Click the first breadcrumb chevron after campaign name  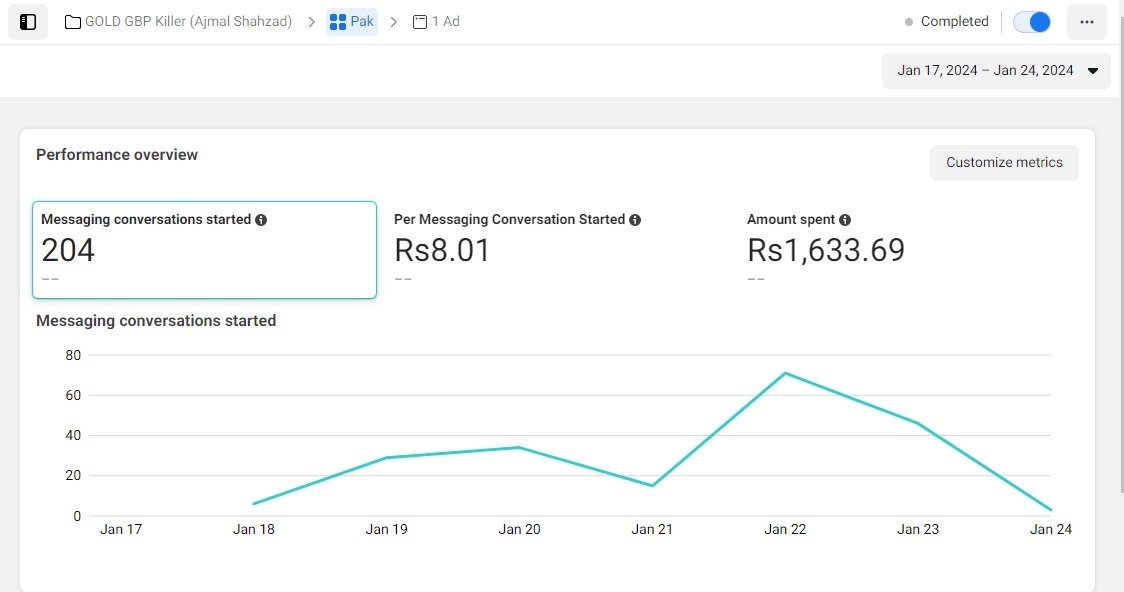coord(312,22)
